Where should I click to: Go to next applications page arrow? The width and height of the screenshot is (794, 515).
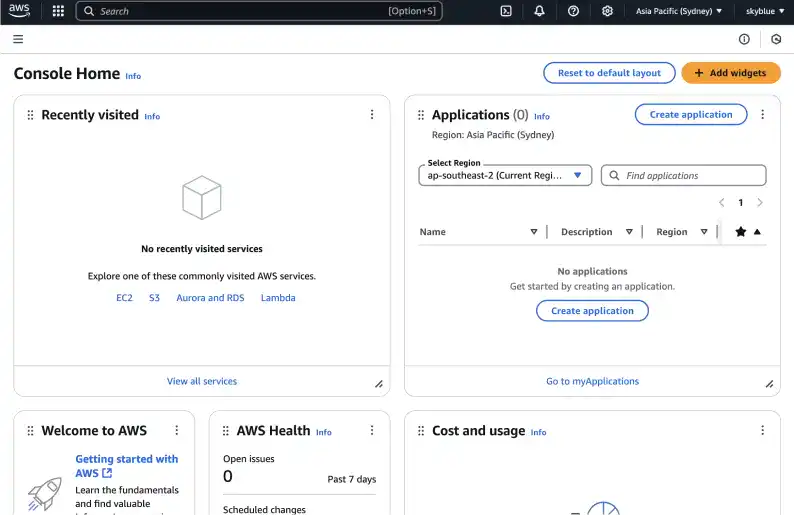click(760, 203)
